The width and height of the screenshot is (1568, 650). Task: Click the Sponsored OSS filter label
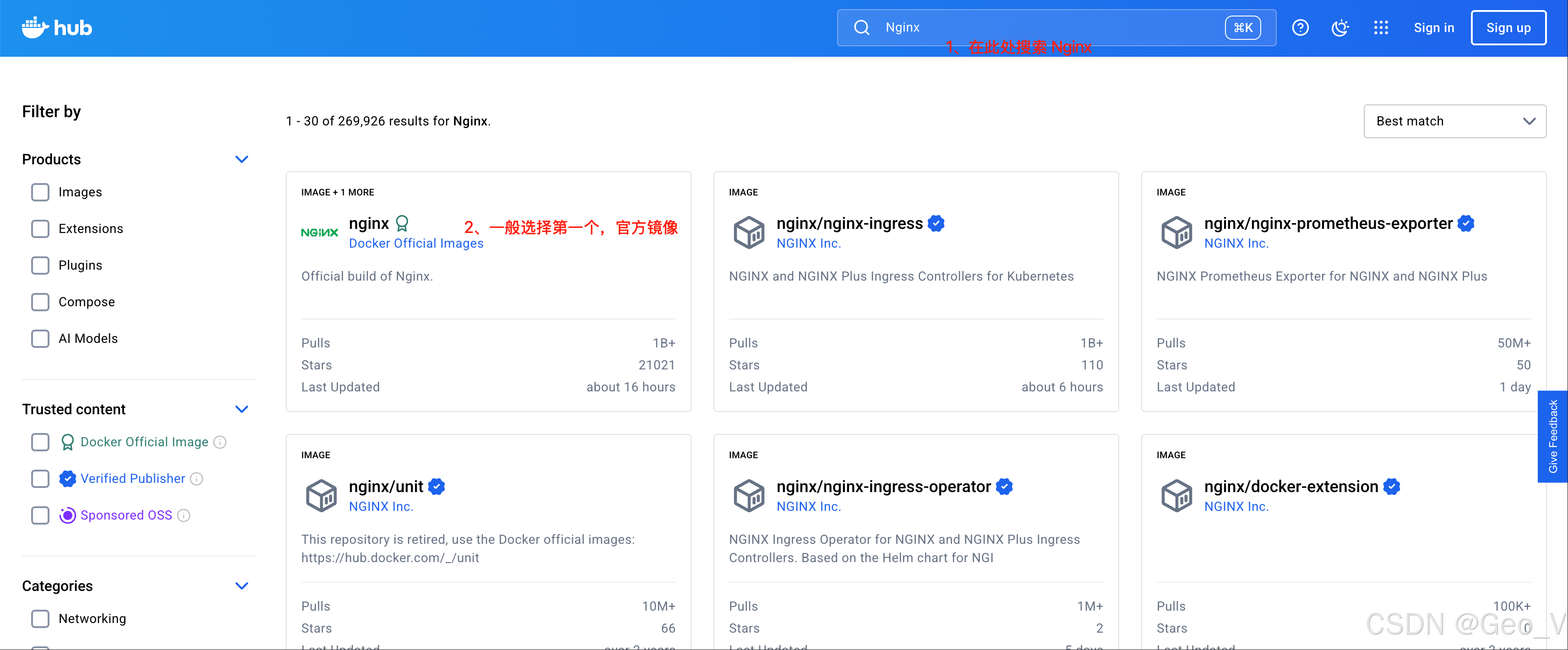tap(126, 515)
